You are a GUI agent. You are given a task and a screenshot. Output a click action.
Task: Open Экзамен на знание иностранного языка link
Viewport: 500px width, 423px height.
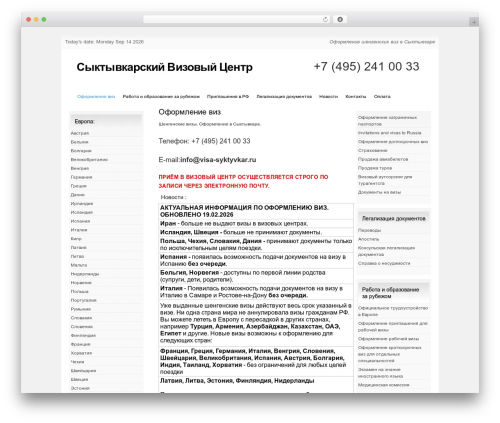pyautogui.click(x=380, y=373)
